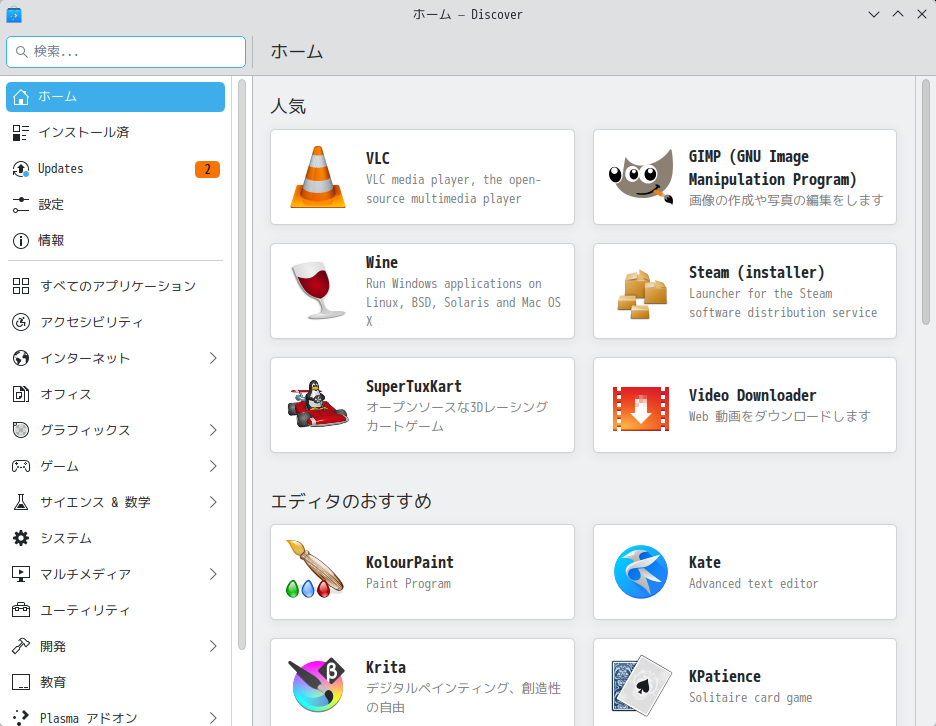936x726 pixels.
Task: Open the 設定 page label
Action: 51,205
